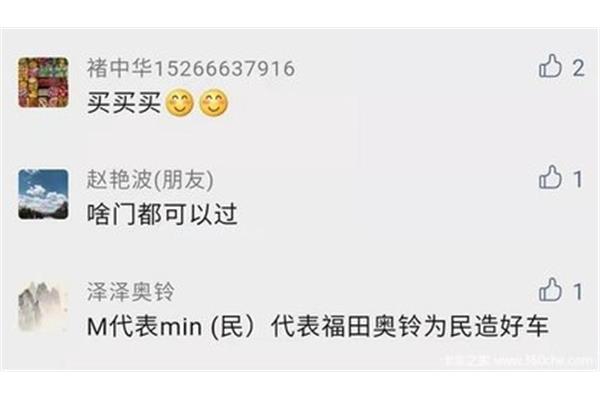Select the comment text 啥门都可以过
The width and height of the screenshot is (600, 400).
[162, 214]
